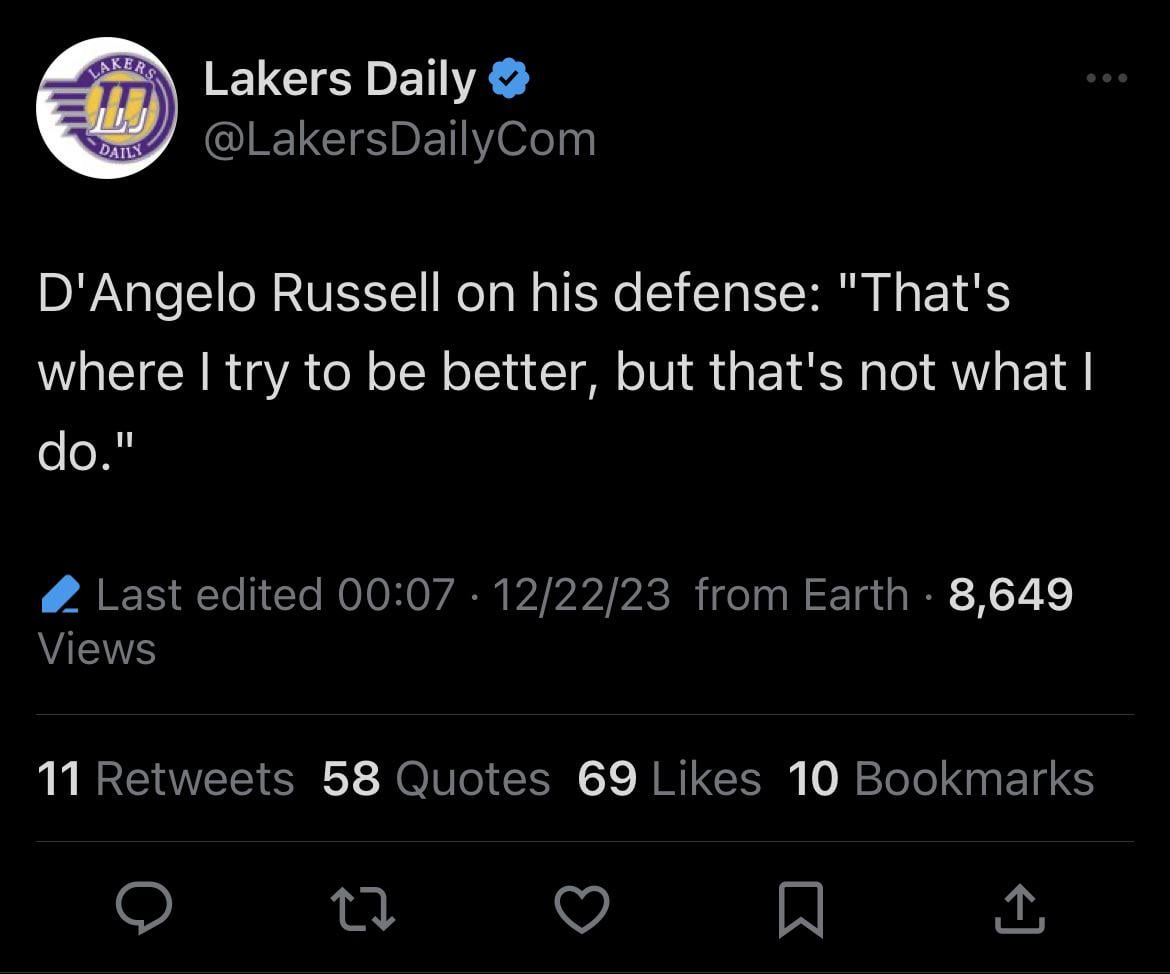The width and height of the screenshot is (1170, 974).
Task: Bookmark this tweet
Action: point(801,908)
